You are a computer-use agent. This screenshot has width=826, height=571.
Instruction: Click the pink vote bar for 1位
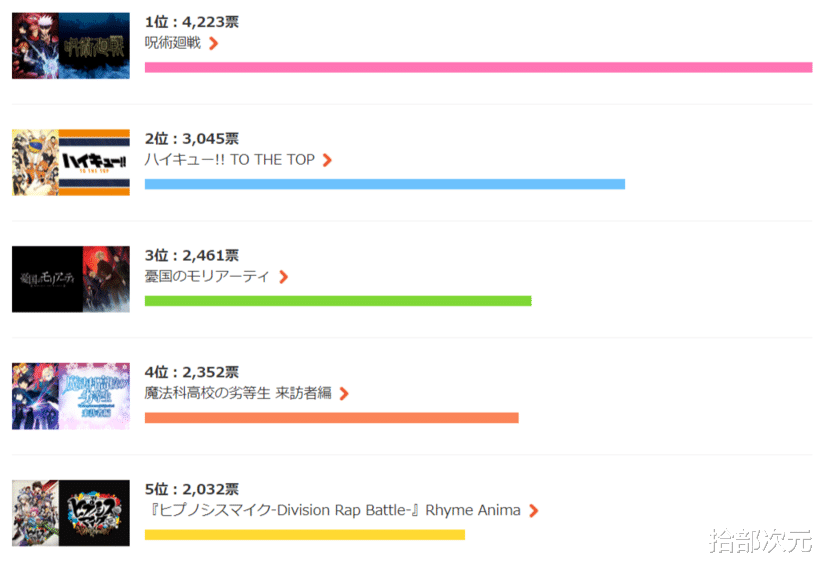click(x=478, y=67)
